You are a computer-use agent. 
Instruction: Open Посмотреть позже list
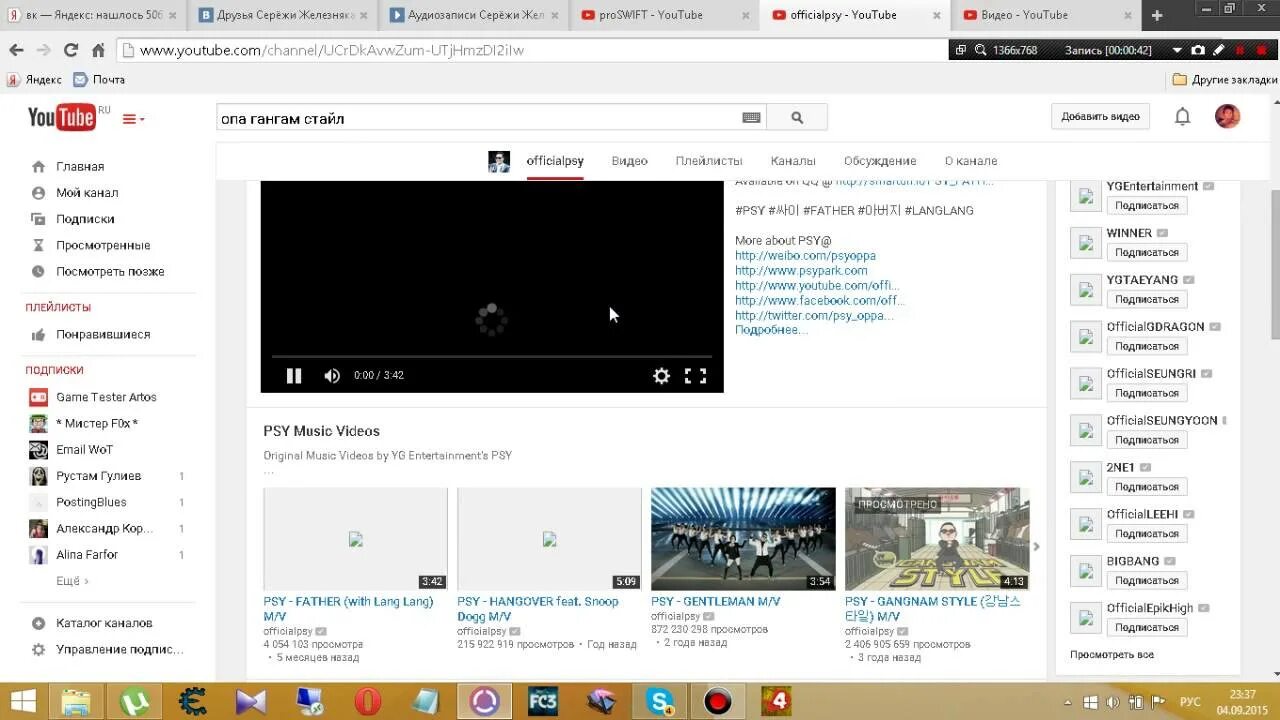tap(110, 271)
